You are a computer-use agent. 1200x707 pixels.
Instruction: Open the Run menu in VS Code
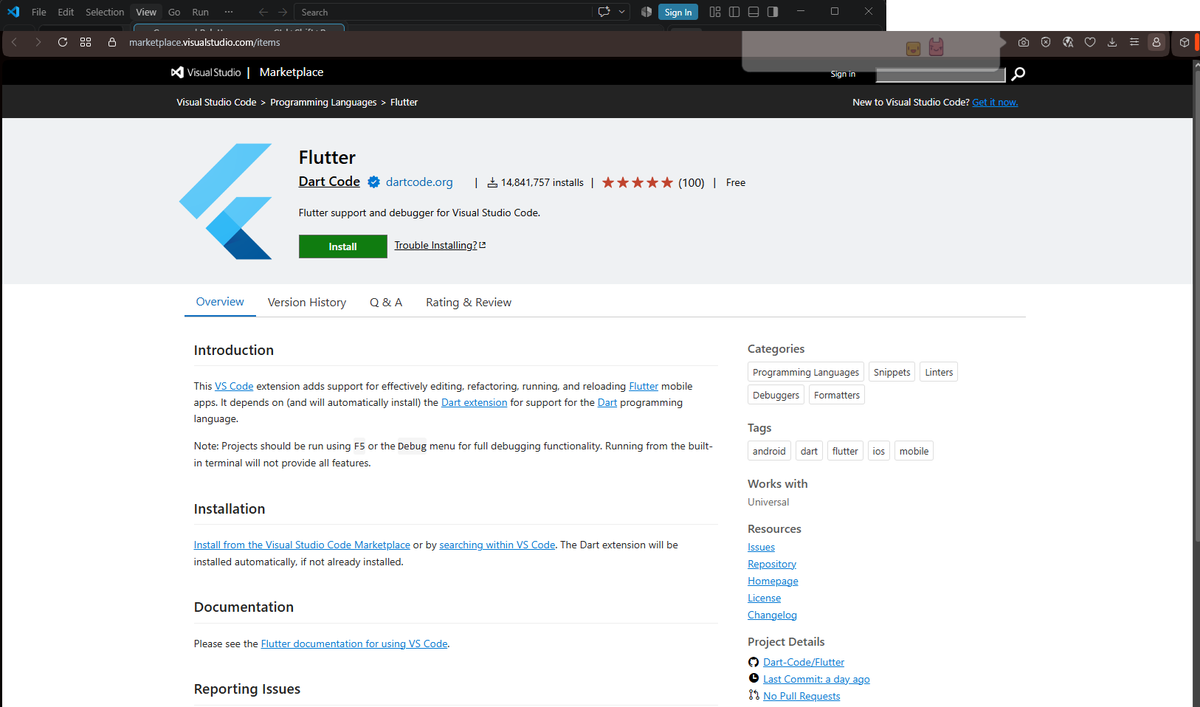[x=200, y=12]
